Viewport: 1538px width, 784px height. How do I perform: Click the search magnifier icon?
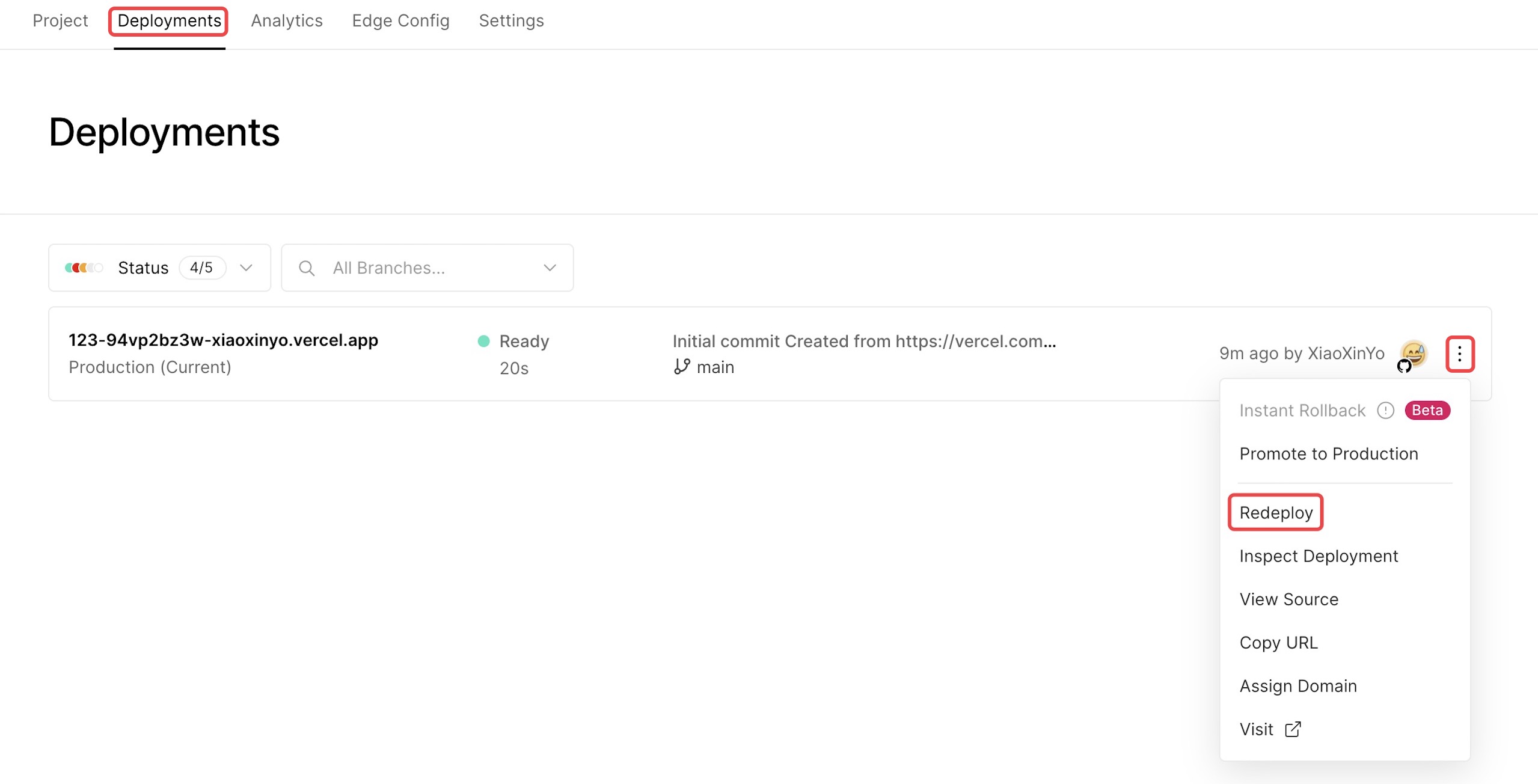[x=307, y=268]
